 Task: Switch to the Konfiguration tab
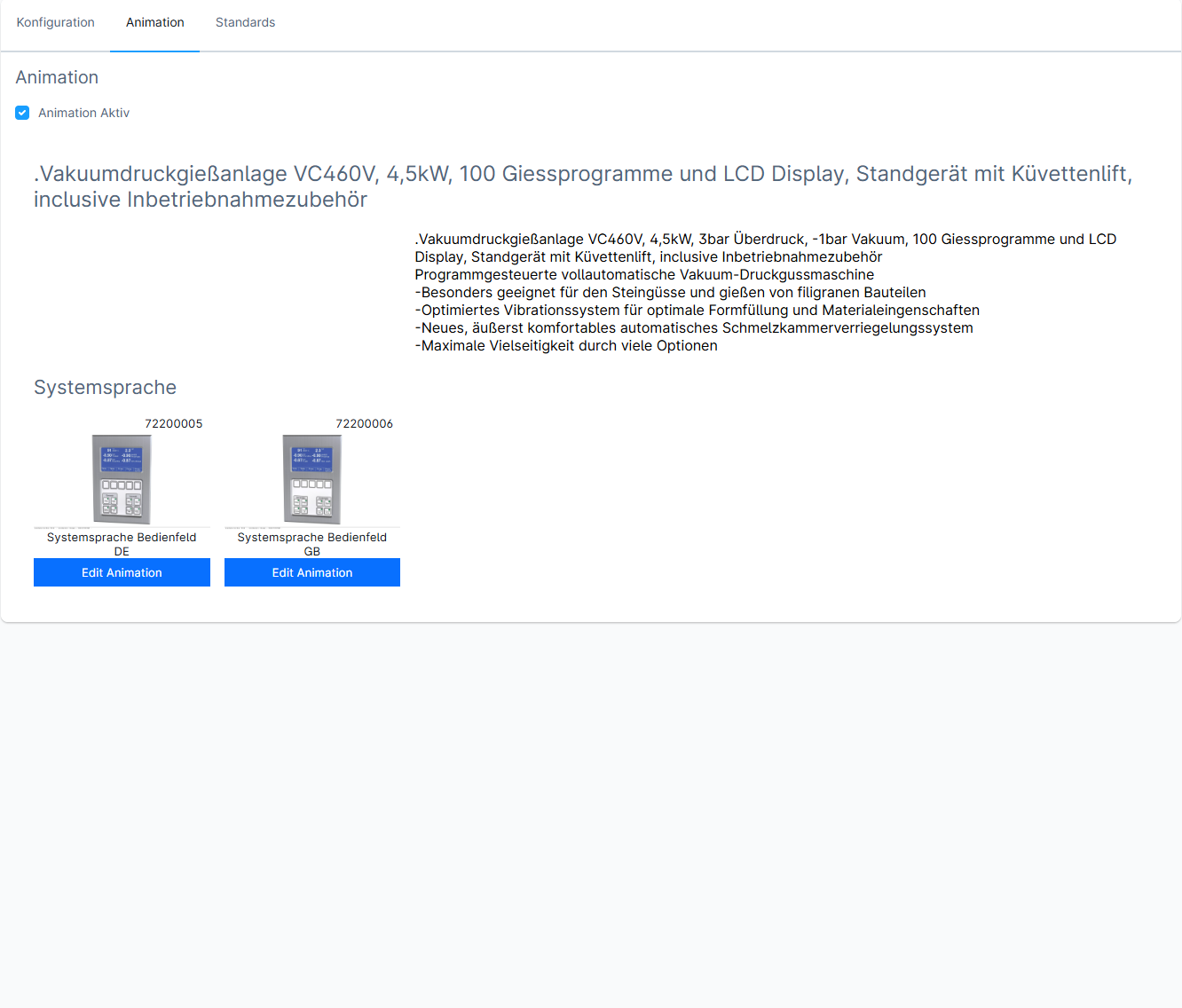point(55,22)
